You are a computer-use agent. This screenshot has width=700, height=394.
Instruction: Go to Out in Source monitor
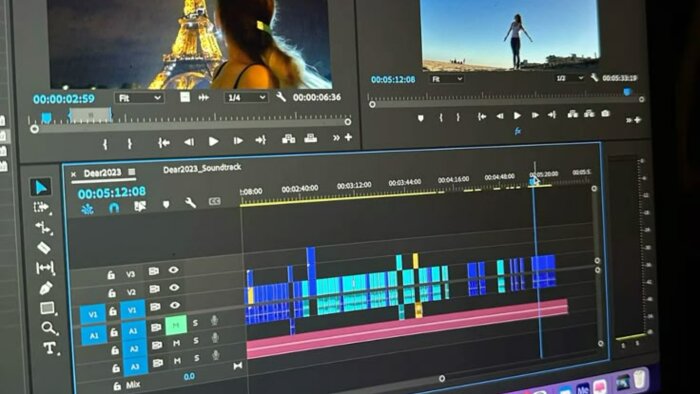click(260, 140)
